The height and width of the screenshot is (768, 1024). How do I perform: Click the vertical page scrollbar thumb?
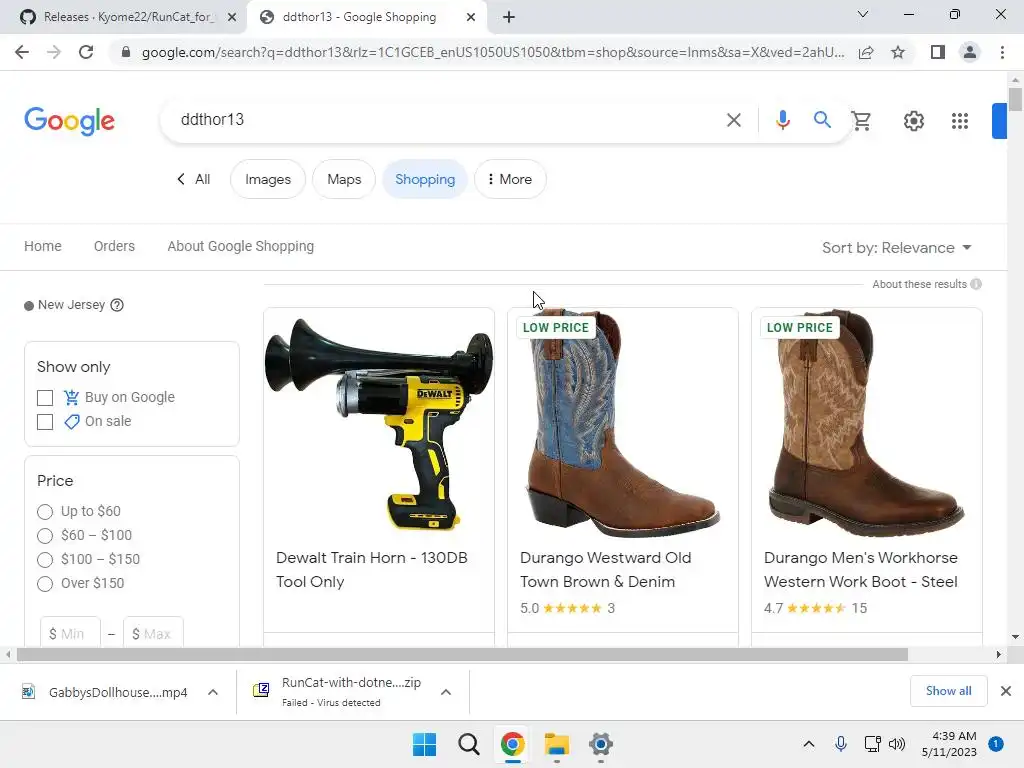coord(1015,100)
